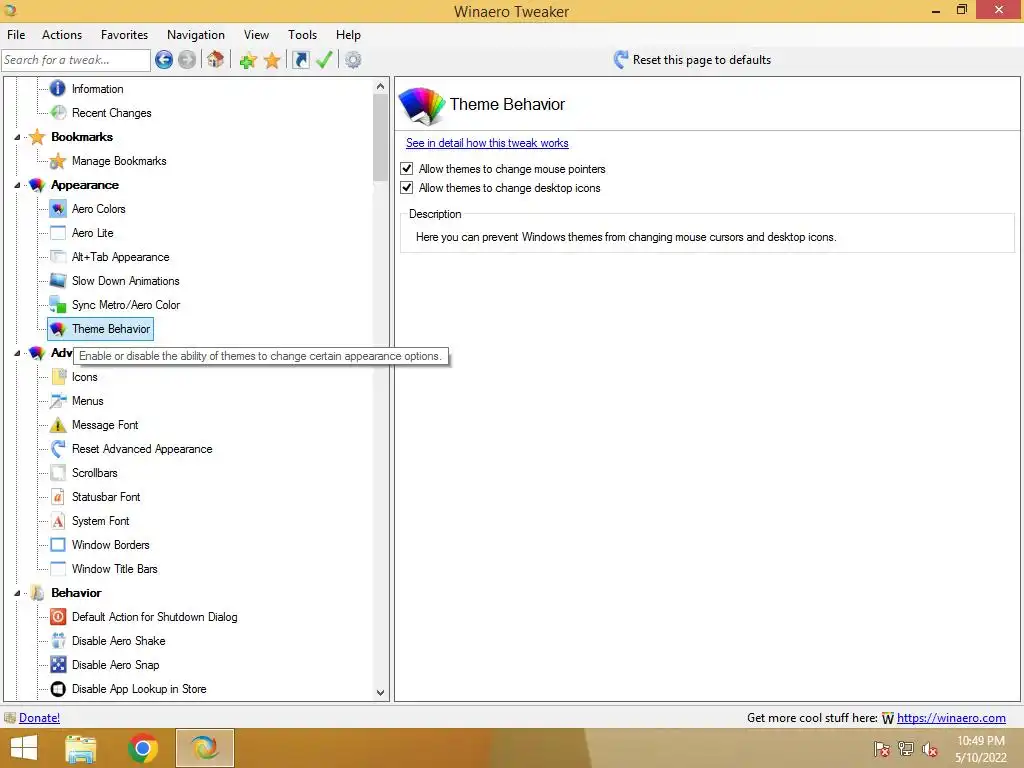Click the Window Borders icon
This screenshot has width=1024, height=768.
point(58,545)
